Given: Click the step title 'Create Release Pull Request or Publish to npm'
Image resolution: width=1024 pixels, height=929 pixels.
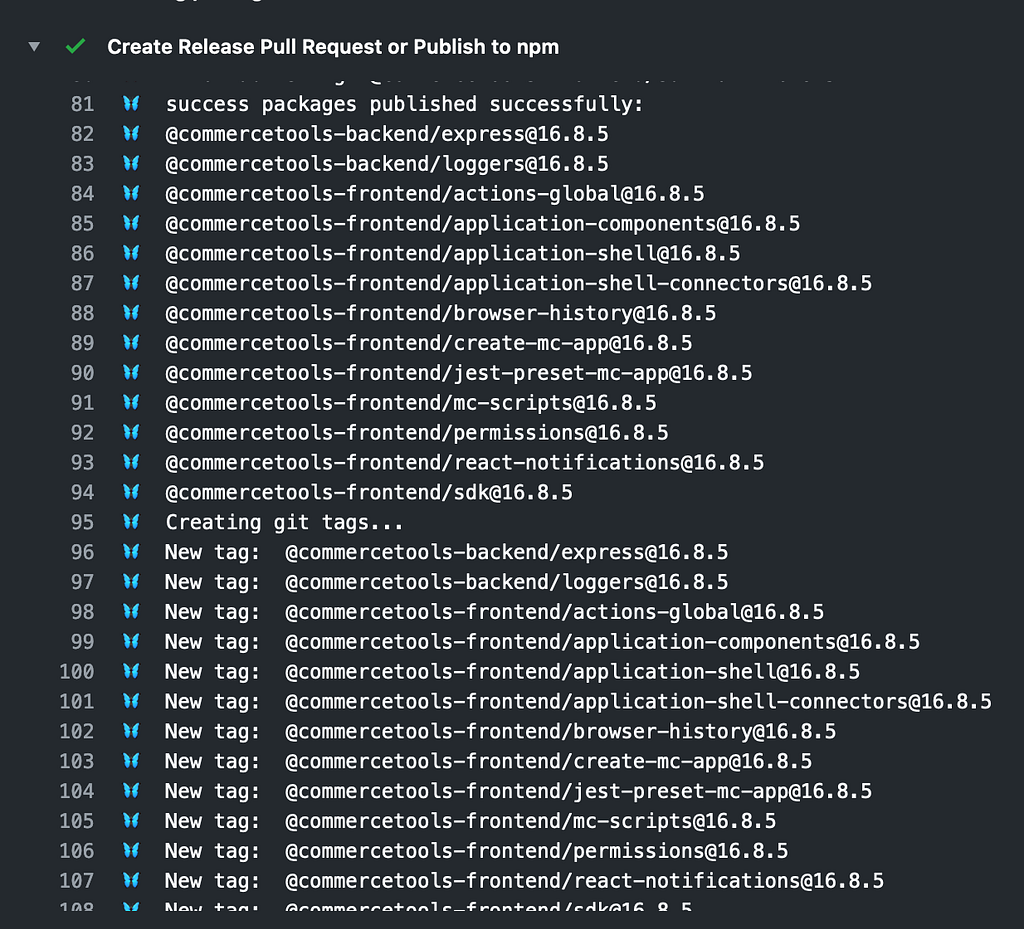Looking at the screenshot, I should [x=333, y=47].
